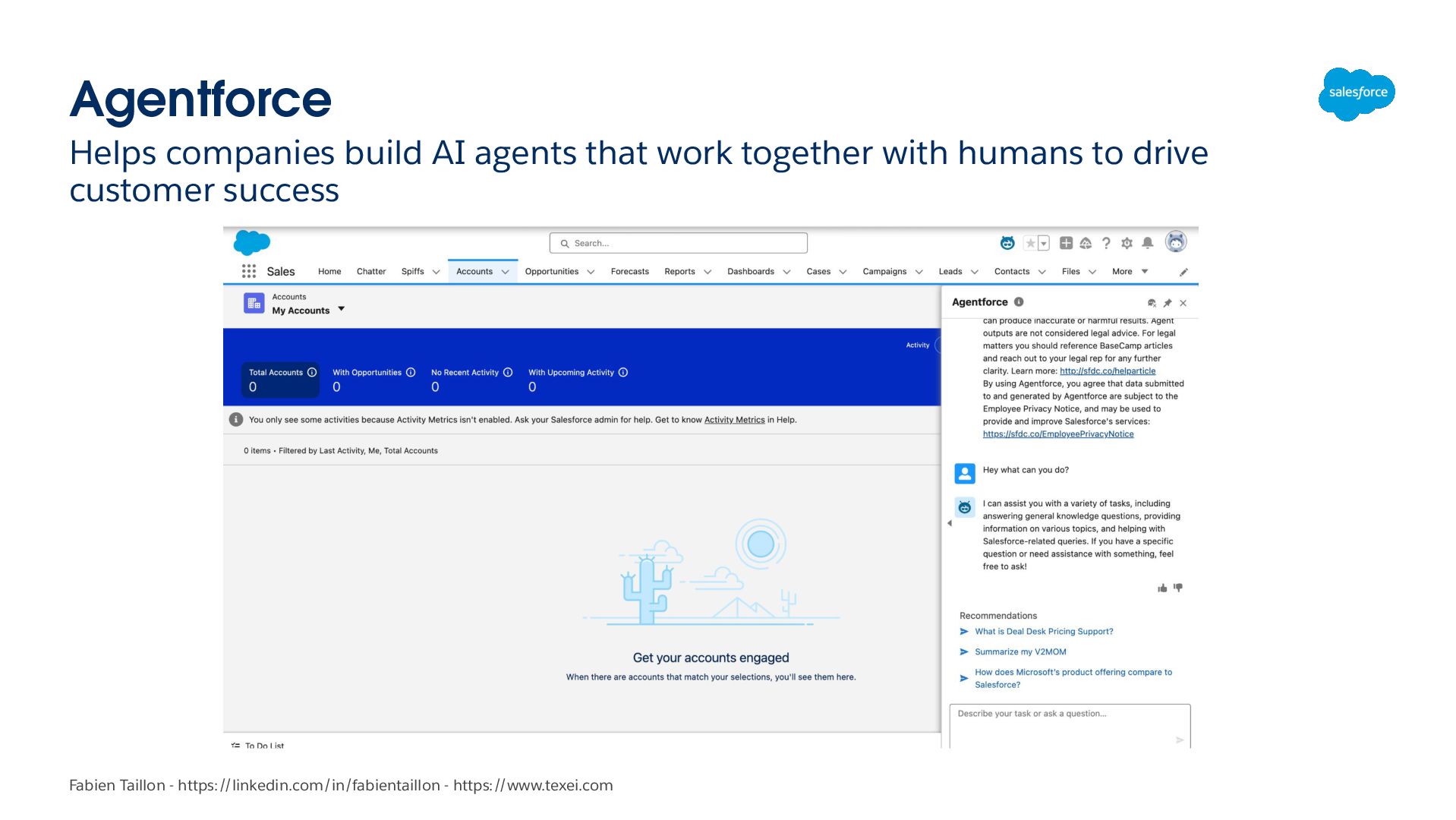
Task: Click the Total Accounts info icon
Action: (312, 372)
